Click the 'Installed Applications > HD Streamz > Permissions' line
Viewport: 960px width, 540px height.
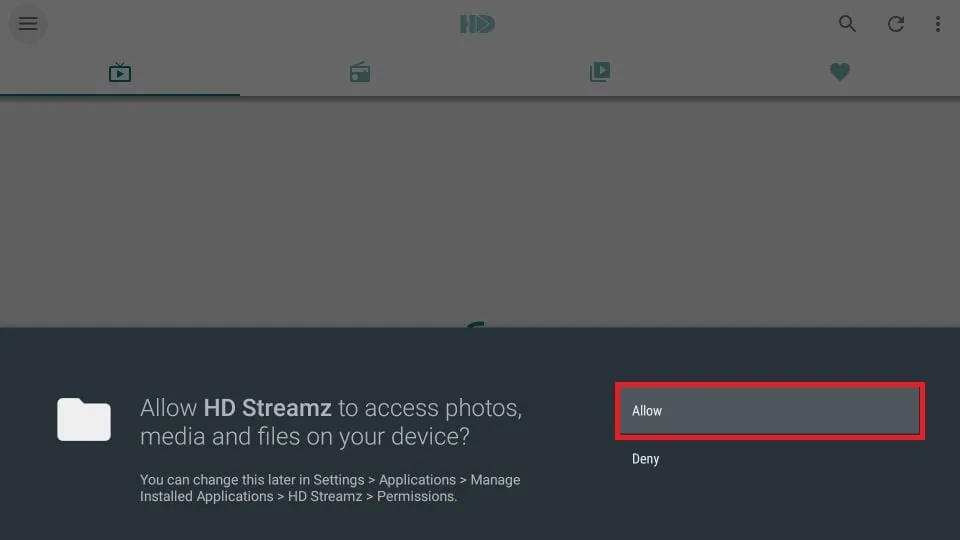coord(299,497)
